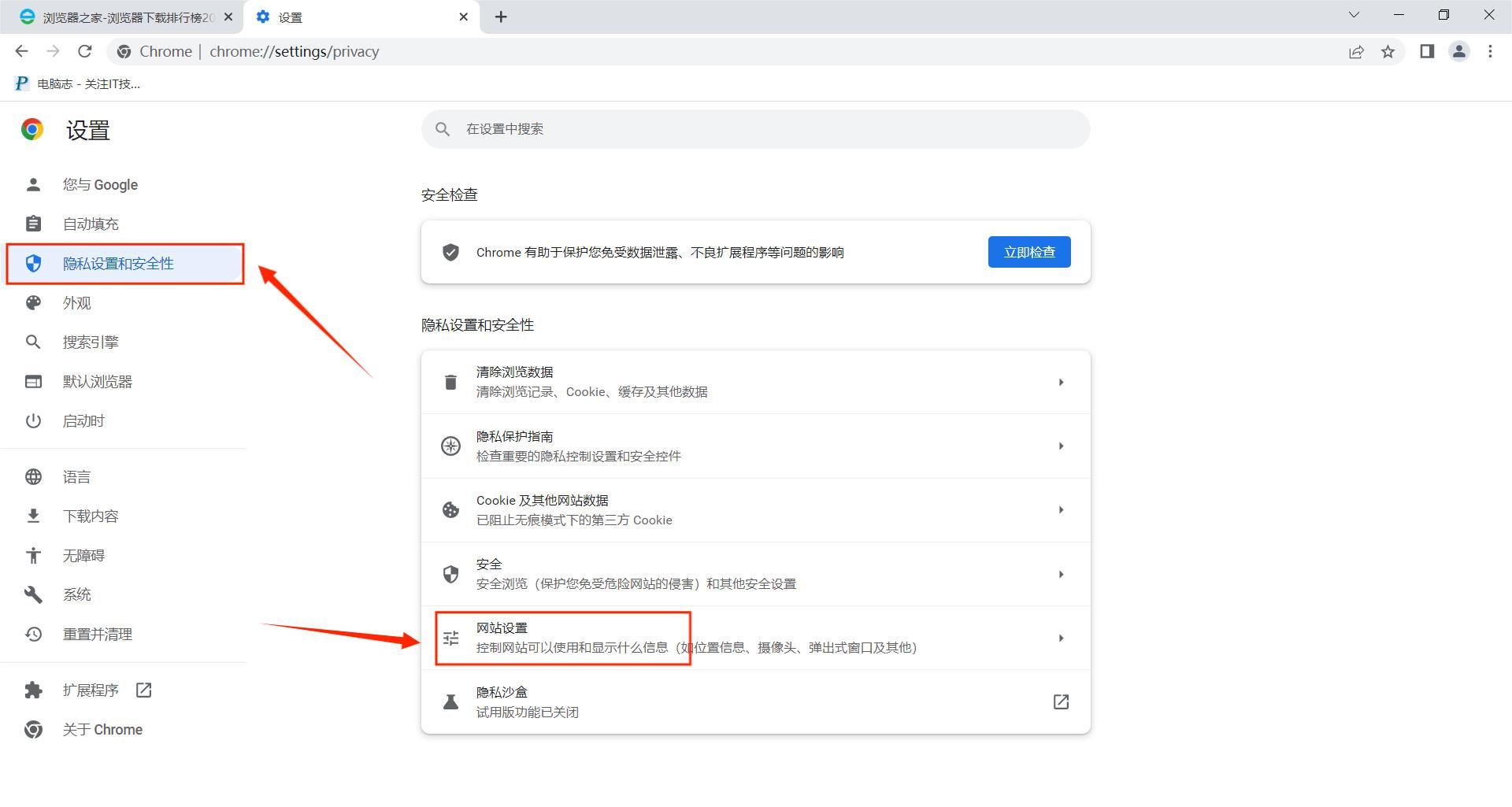
Task: Expand the 隐私保护指南 row arrow
Action: [x=1061, y=446]
